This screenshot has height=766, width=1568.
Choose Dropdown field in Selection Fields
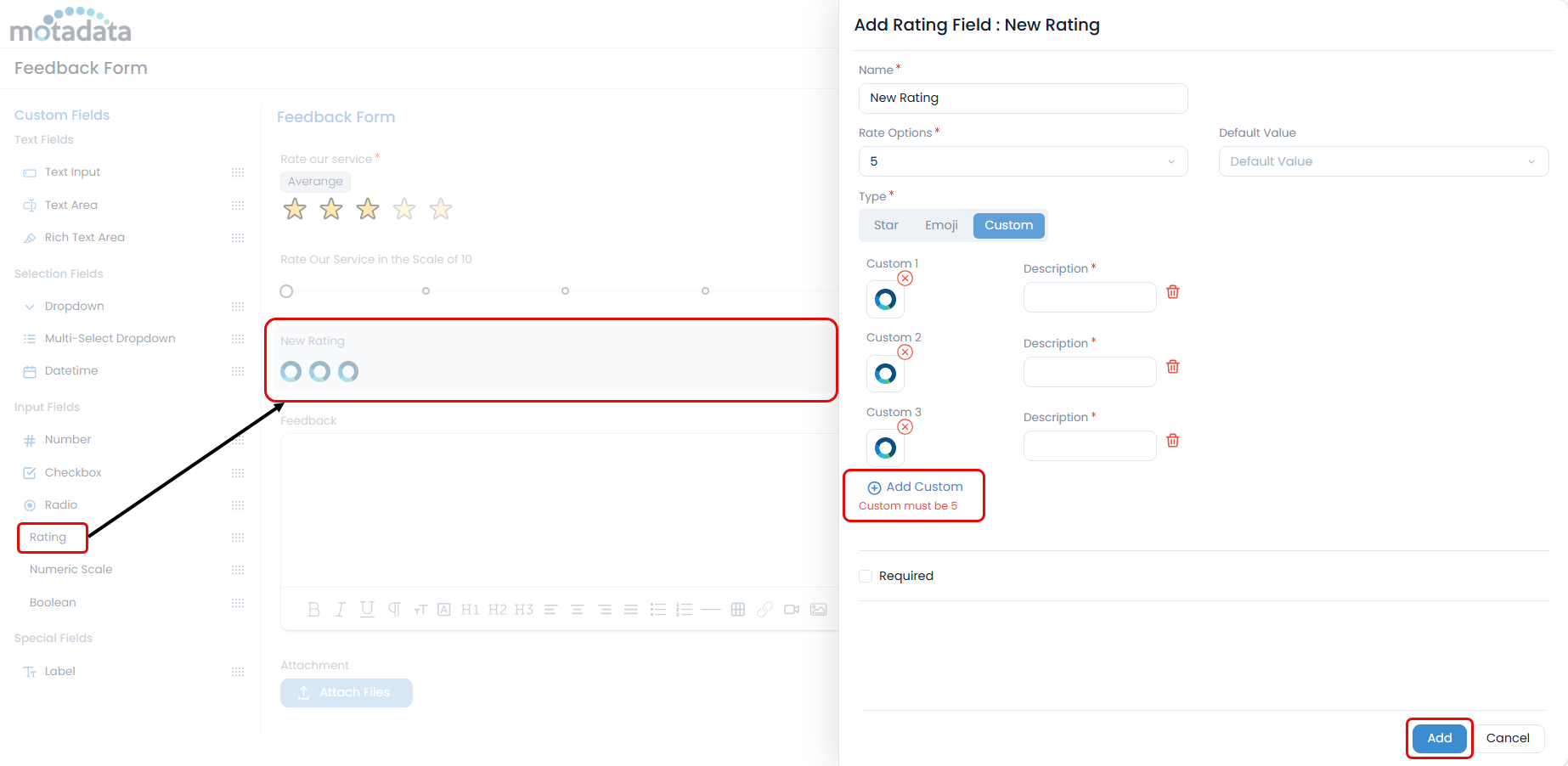(75, 307)
